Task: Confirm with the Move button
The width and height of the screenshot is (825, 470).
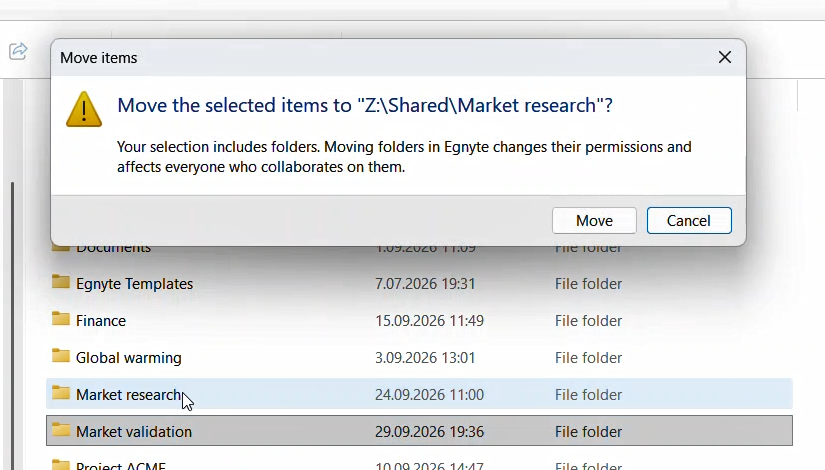Action: (594, 221)
